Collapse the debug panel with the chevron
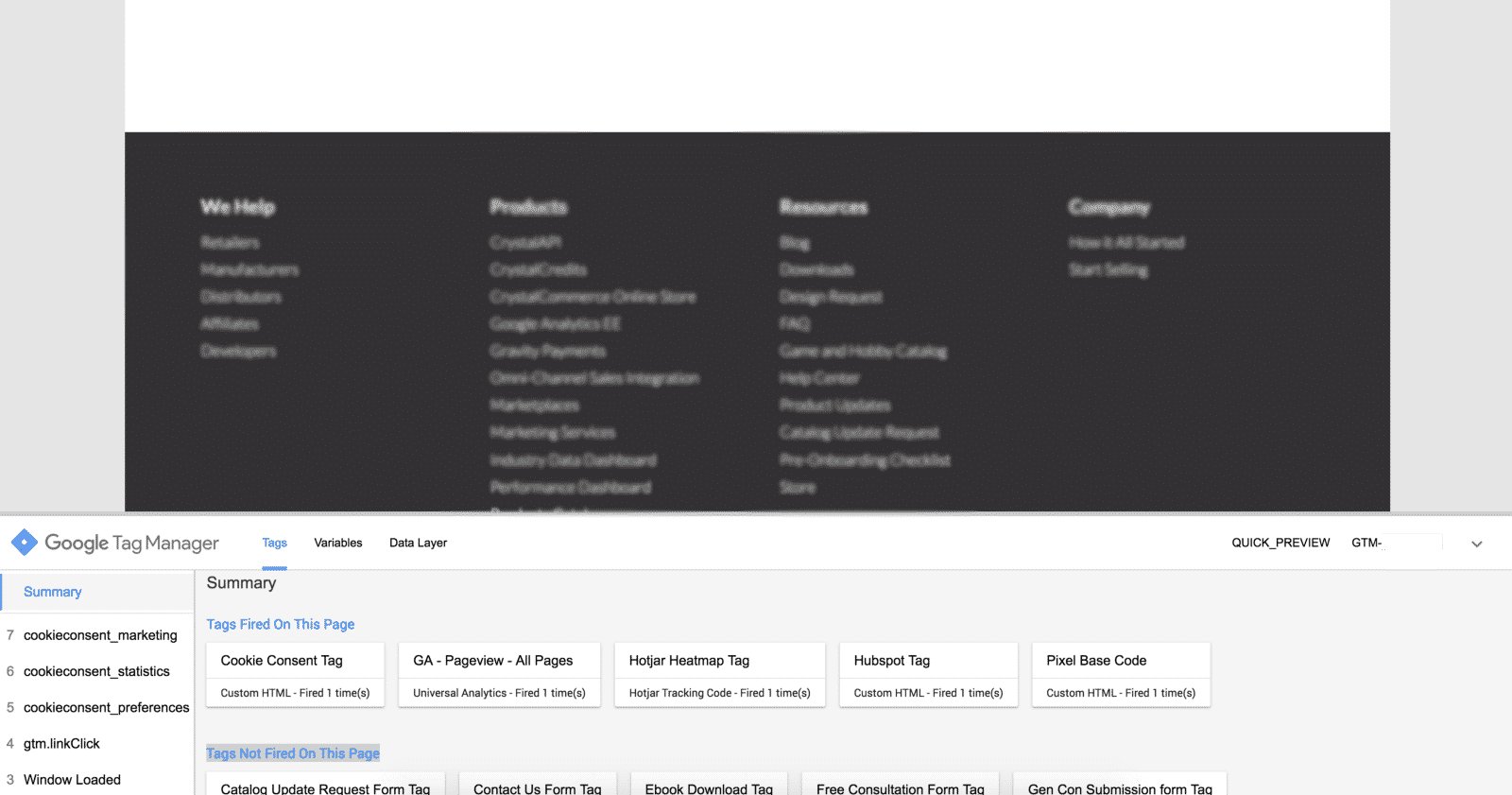 (x=1477, y=544)
